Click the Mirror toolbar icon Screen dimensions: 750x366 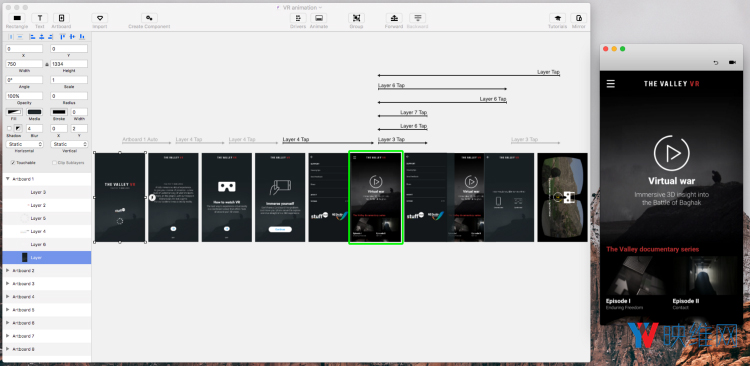579,18
